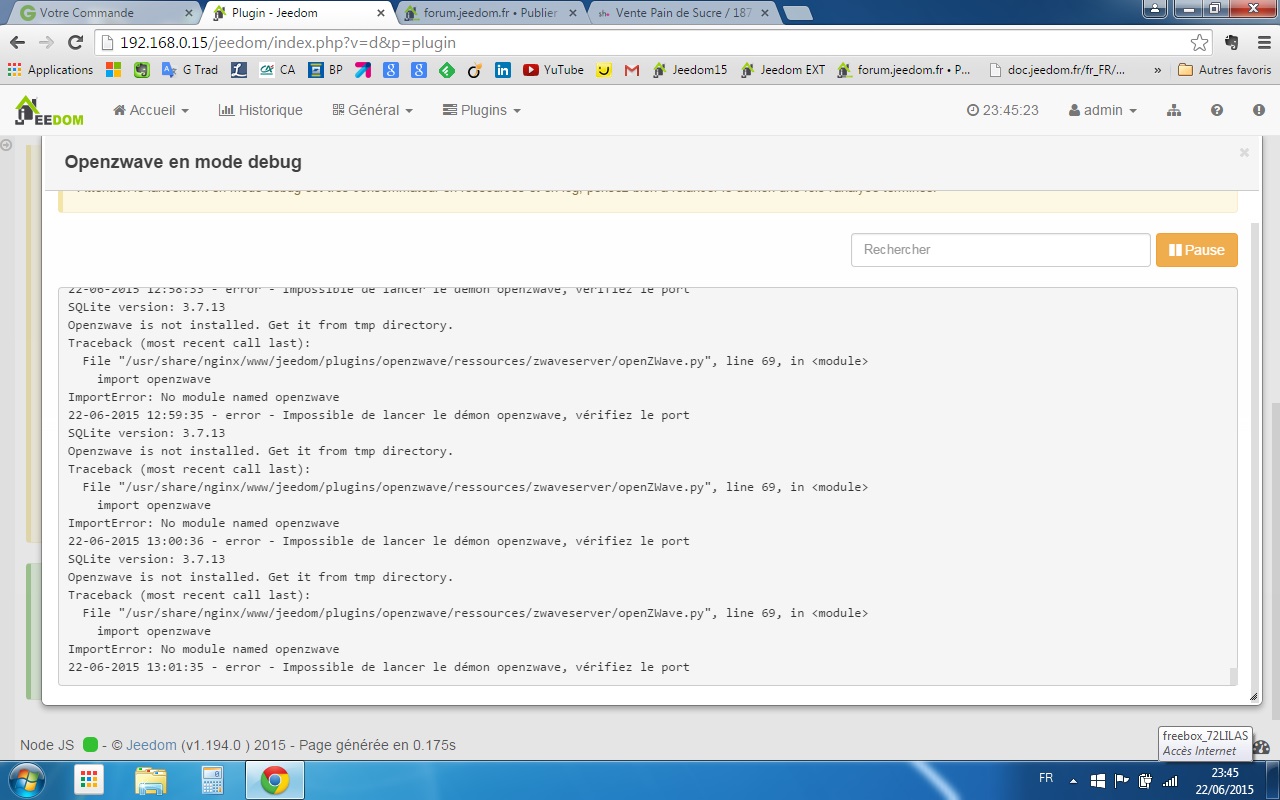Open the doc.jeedom.fr bookmark

[x=1057, y=70]
